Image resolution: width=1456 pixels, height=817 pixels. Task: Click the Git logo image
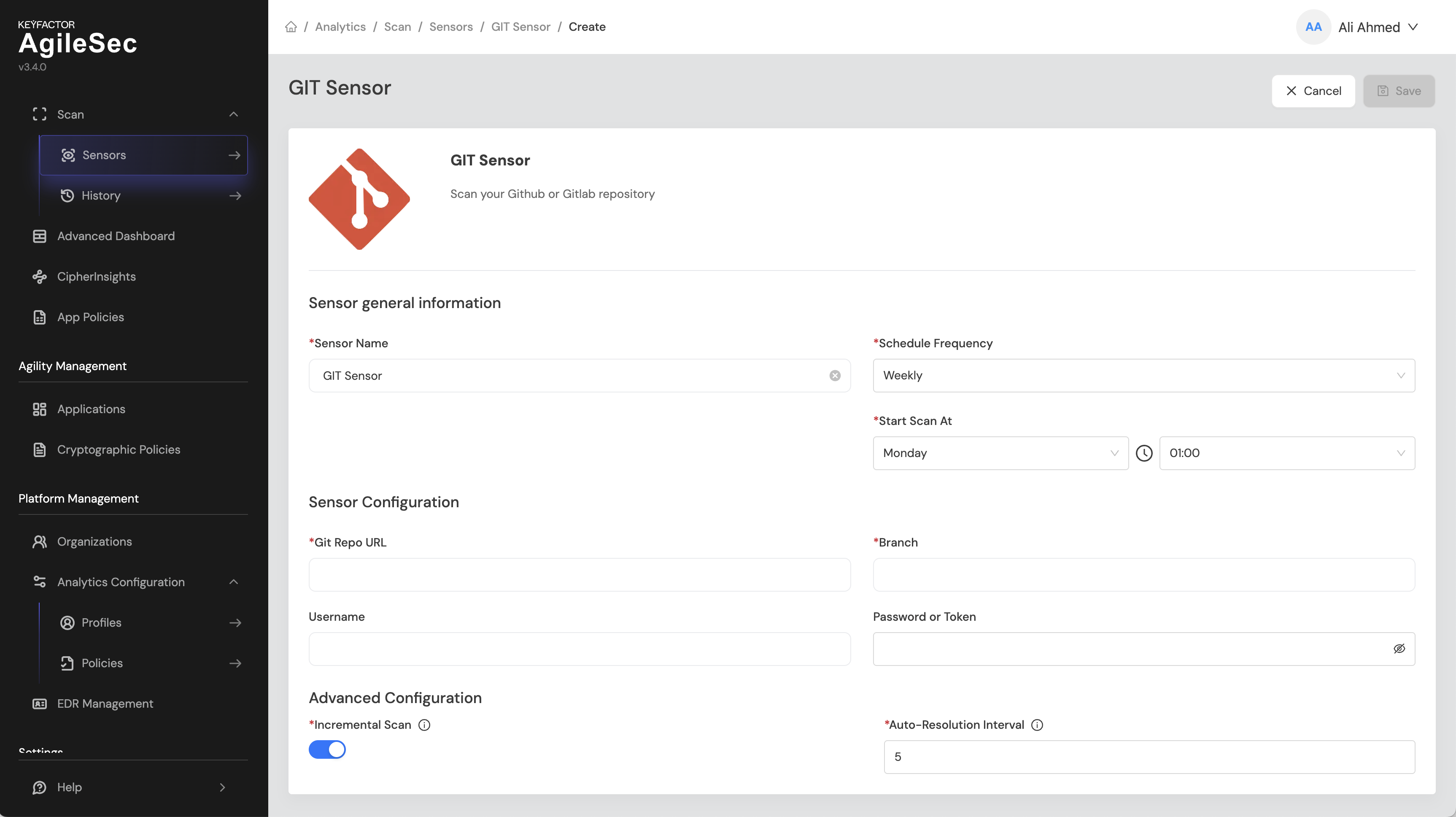pos(359,199)
